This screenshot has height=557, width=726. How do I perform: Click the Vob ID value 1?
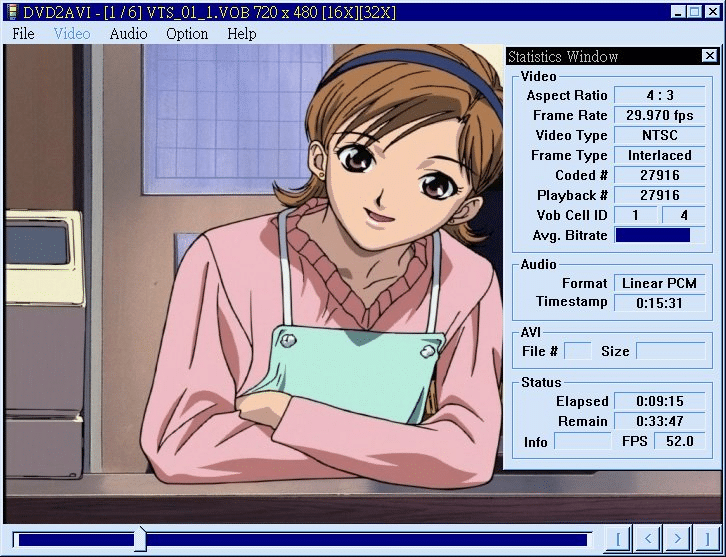[636, 215]
